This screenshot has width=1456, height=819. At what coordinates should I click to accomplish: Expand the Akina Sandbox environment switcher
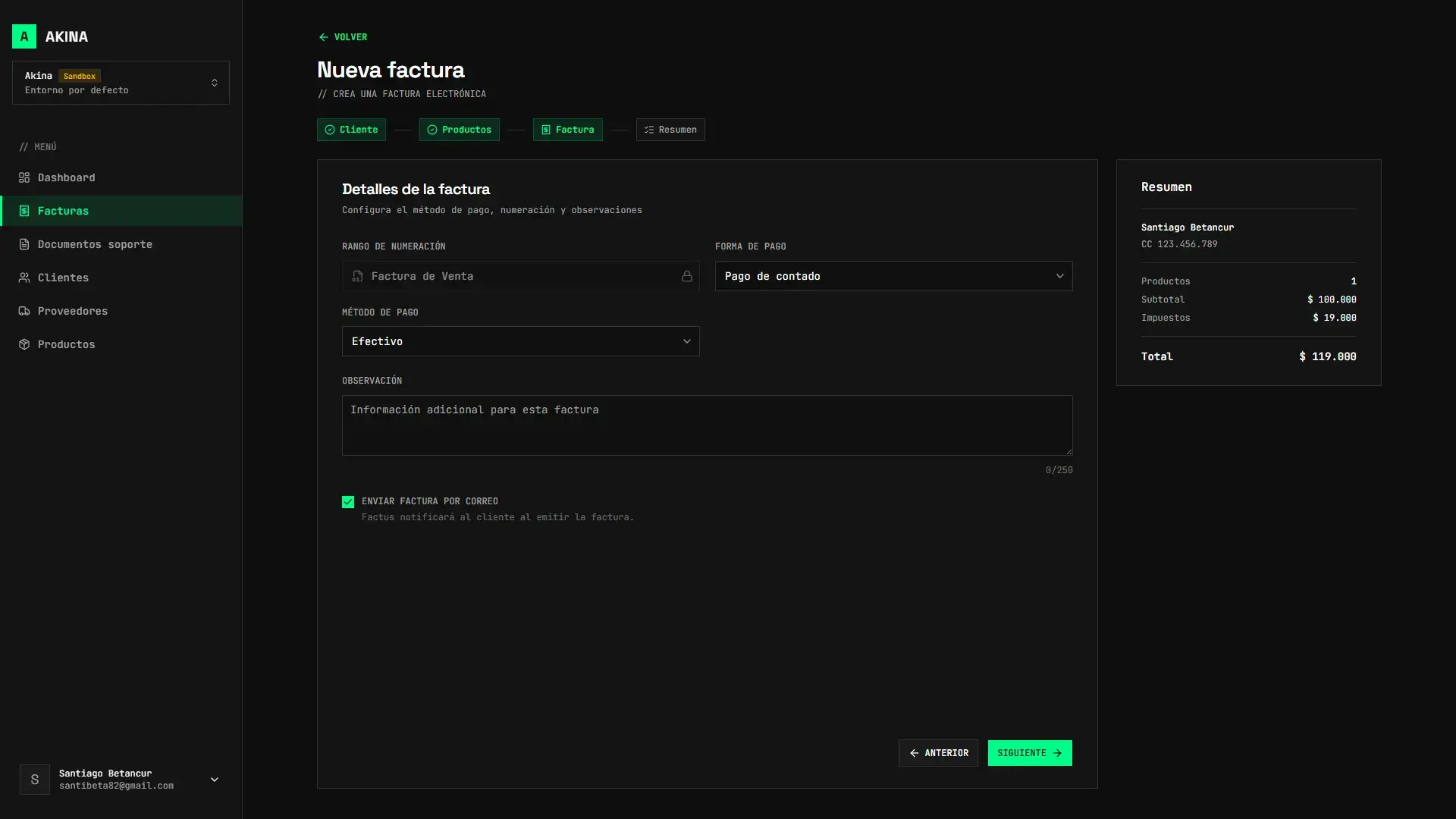click(121, 83)
